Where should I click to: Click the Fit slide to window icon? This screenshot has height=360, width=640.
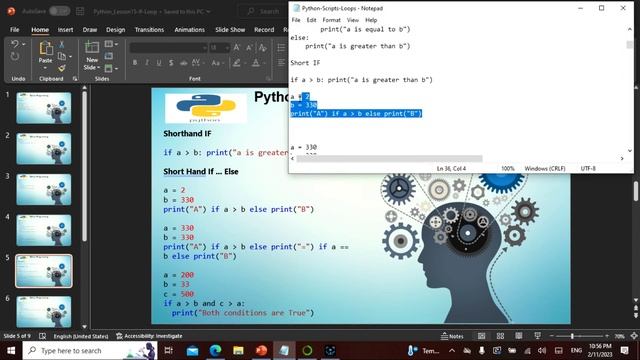(x=634, y=336)
